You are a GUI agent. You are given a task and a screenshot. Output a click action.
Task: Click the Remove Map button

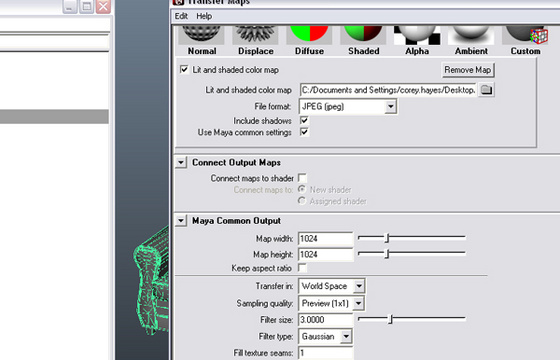pyautogui.click(x=468, y=70)
